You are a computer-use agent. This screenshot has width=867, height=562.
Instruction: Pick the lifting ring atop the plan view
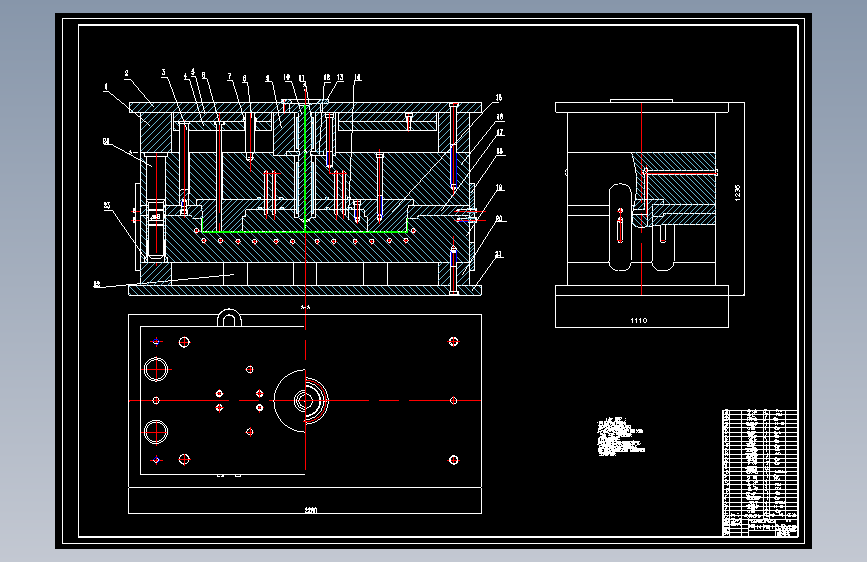click(x=229, y=318)
